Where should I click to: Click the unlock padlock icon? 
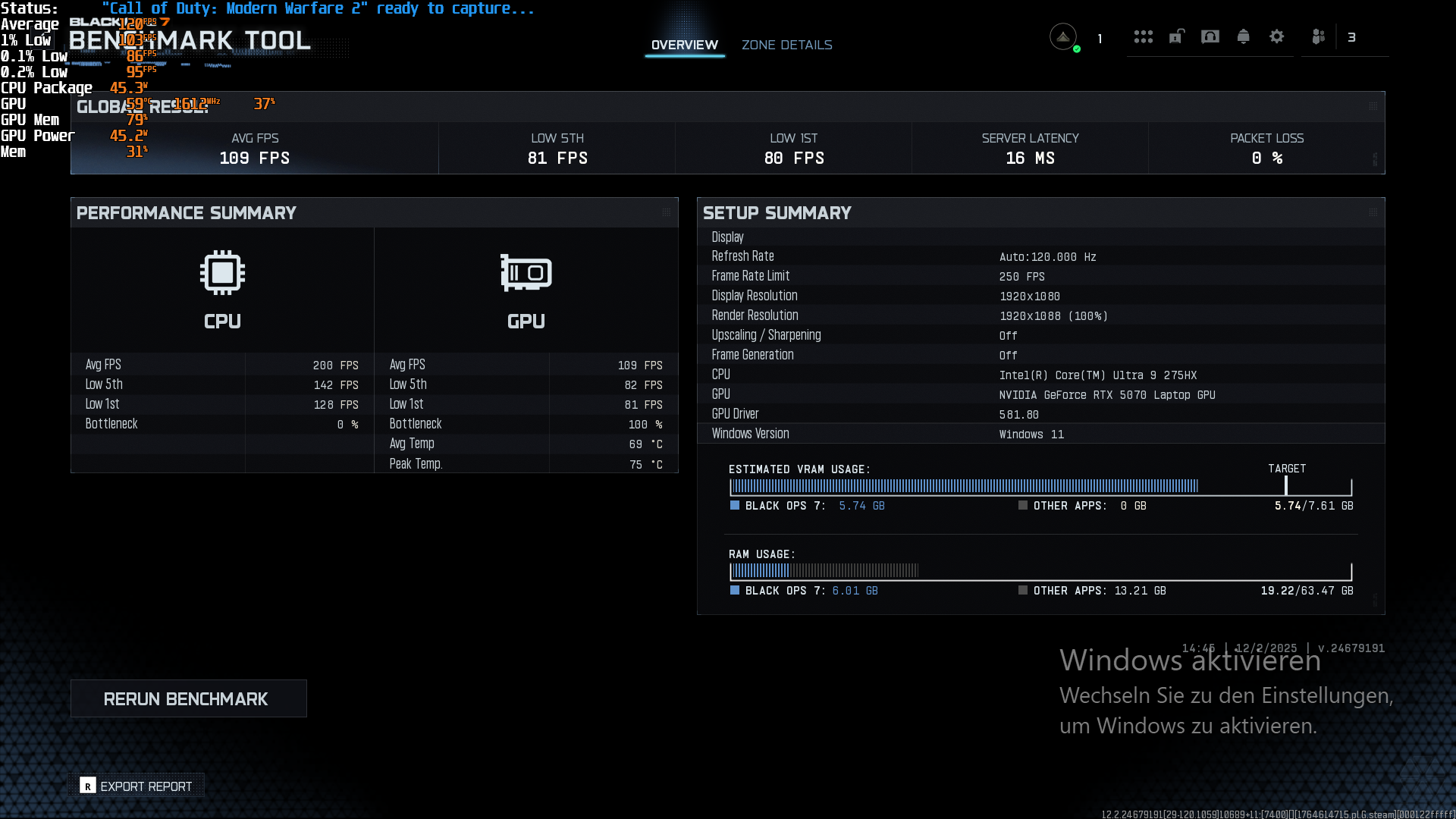click(x=1176, y=36)
